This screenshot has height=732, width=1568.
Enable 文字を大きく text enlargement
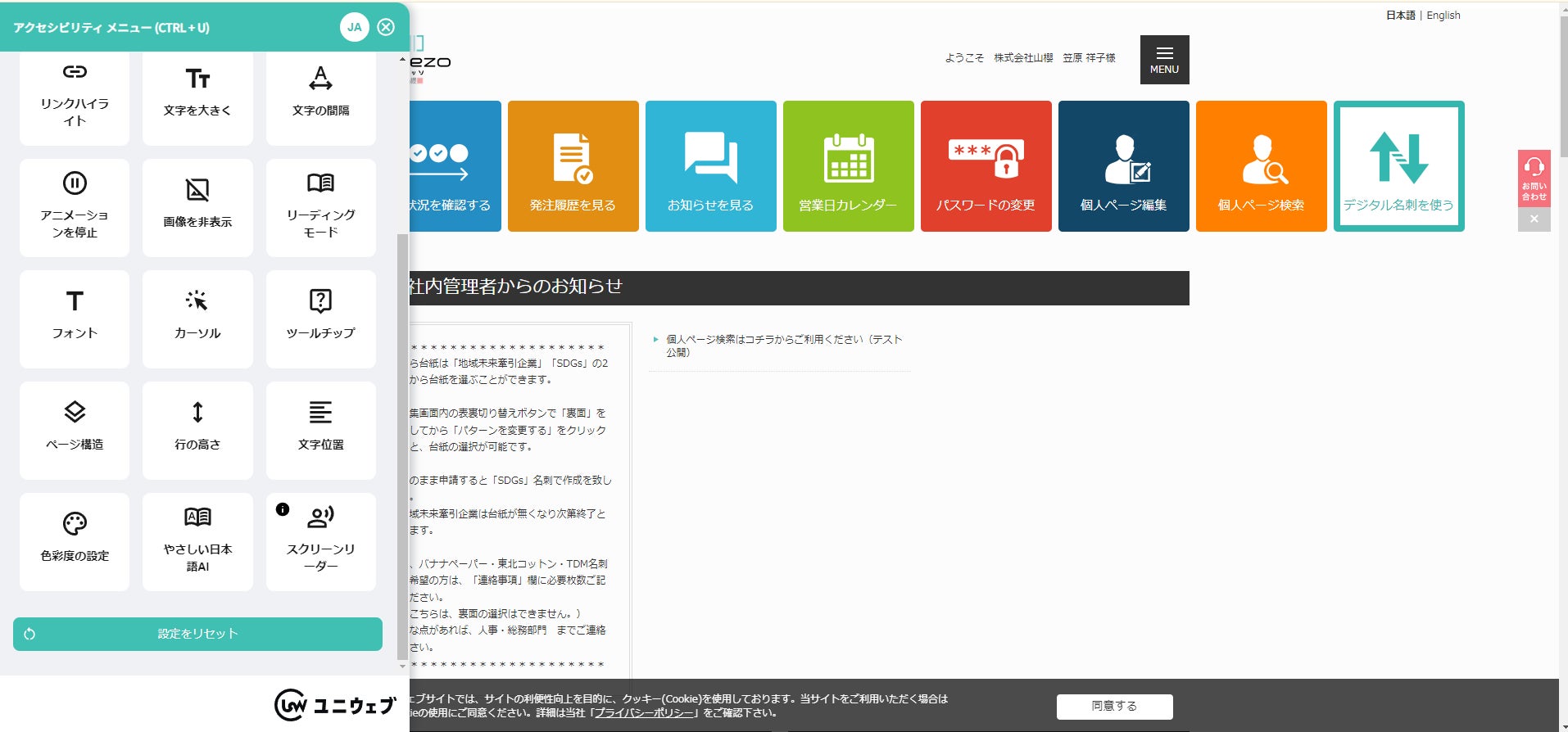tap(197, 98)
